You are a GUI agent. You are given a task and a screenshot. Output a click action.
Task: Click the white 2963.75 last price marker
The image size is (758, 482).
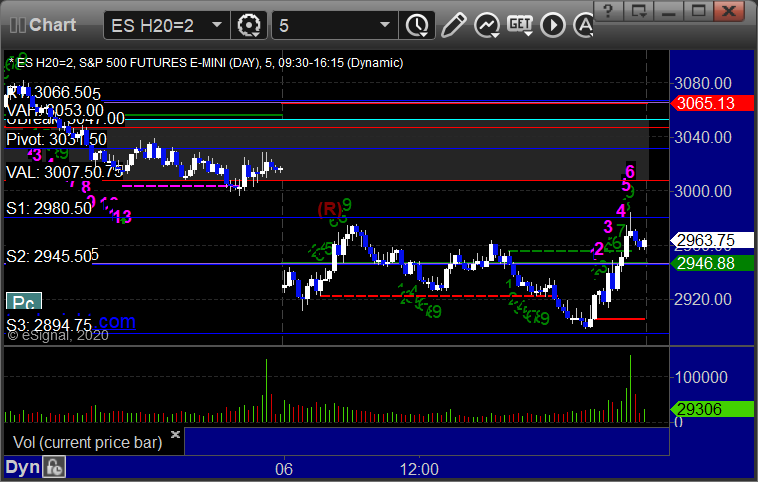pos(712,240)
